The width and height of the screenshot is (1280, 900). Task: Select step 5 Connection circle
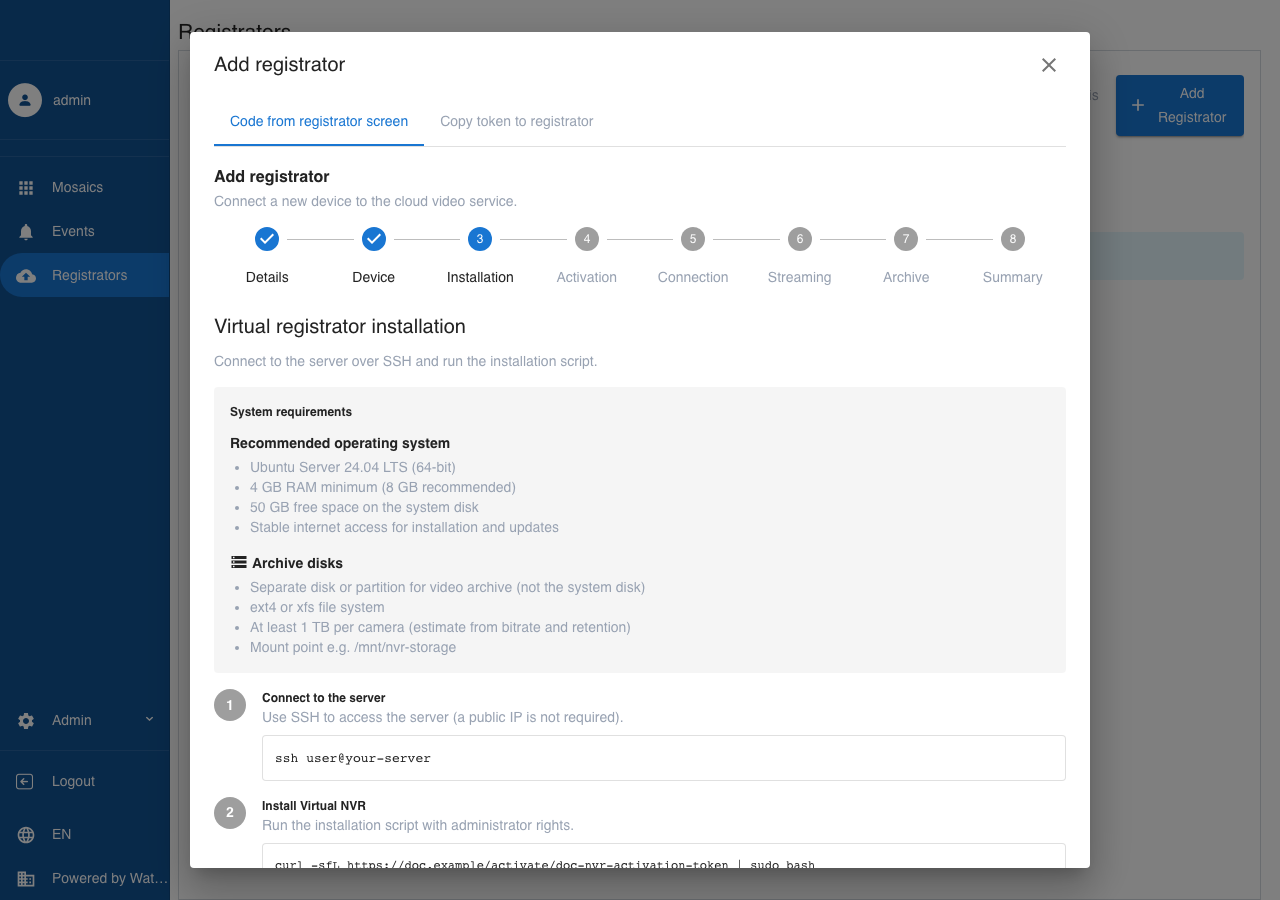(693, 239)
